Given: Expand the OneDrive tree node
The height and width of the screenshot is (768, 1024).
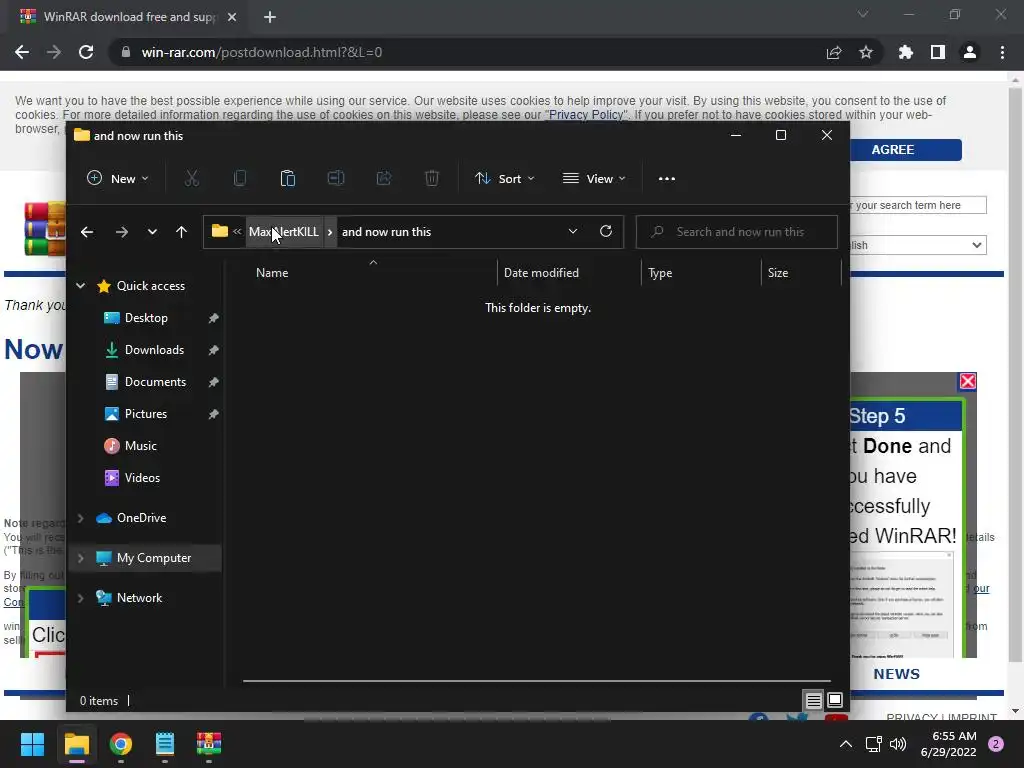Looking at the screenshot, I should click(x=81, y=518).
